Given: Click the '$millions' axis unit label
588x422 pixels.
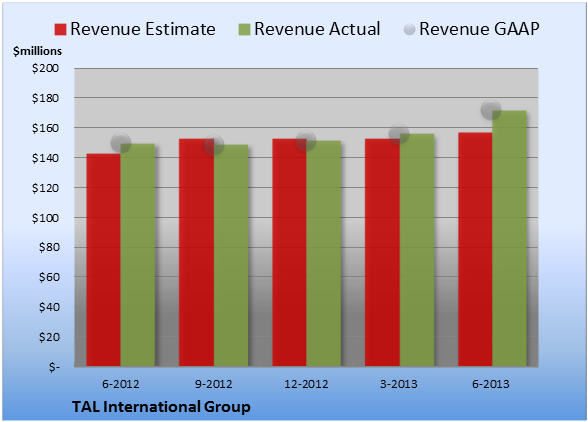Looking at the screenshot, I should (x=38, y=51).
